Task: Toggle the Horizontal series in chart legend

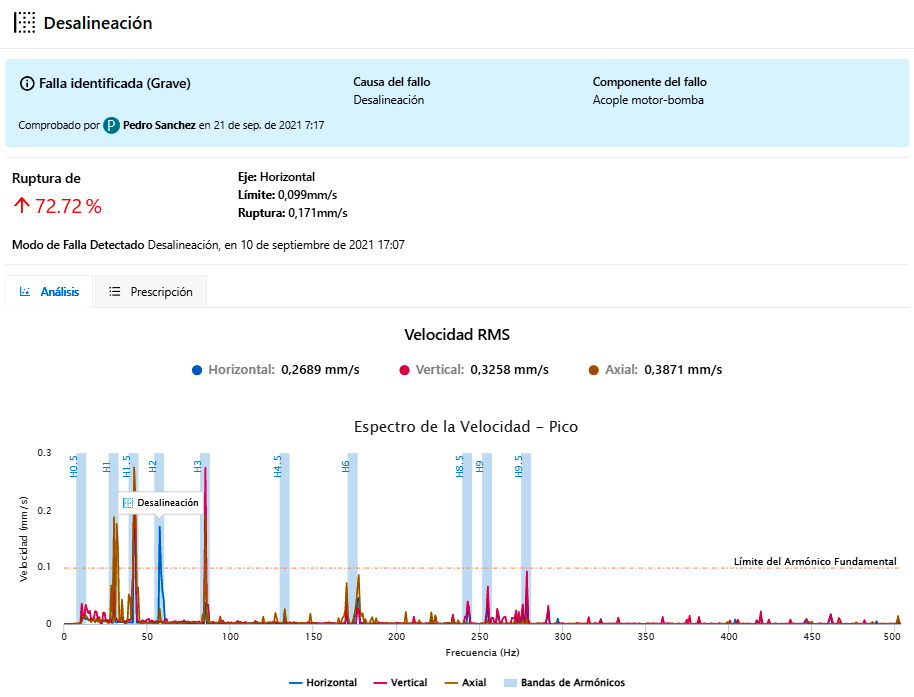Action: click(323, 682)
